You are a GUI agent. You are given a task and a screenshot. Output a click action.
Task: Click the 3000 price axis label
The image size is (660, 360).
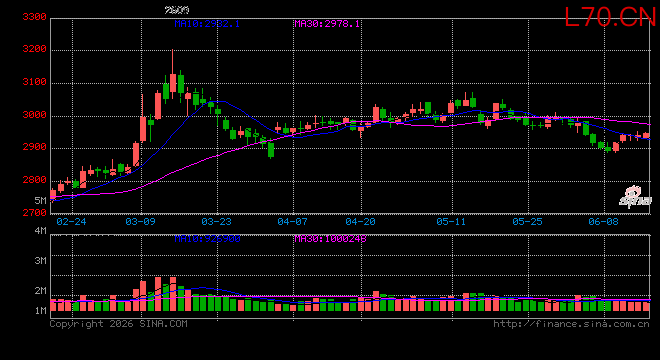tap(34, 115)
